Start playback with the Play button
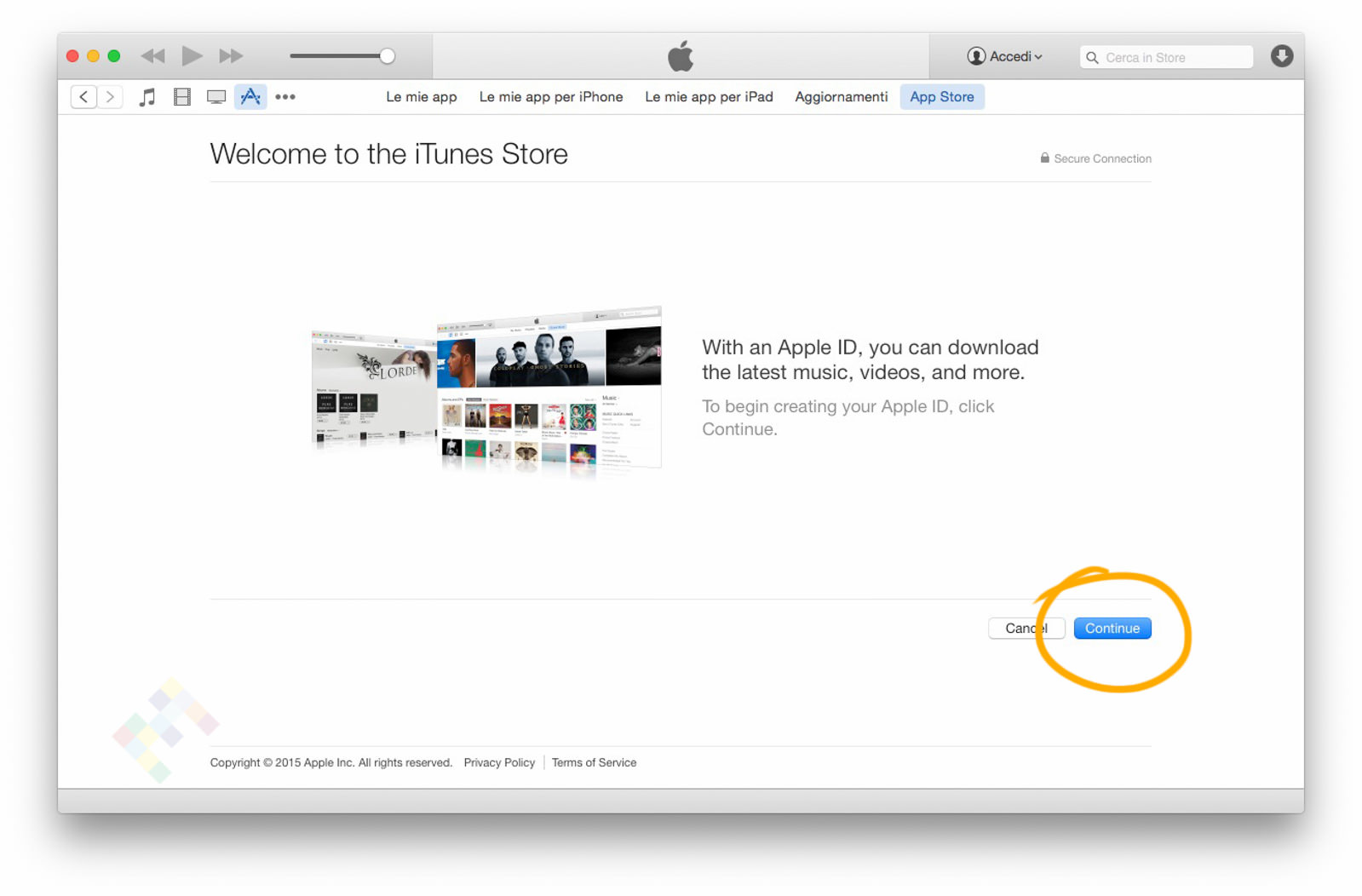The width and height of the screenshot is (1362, 896). tap(193, 56)
